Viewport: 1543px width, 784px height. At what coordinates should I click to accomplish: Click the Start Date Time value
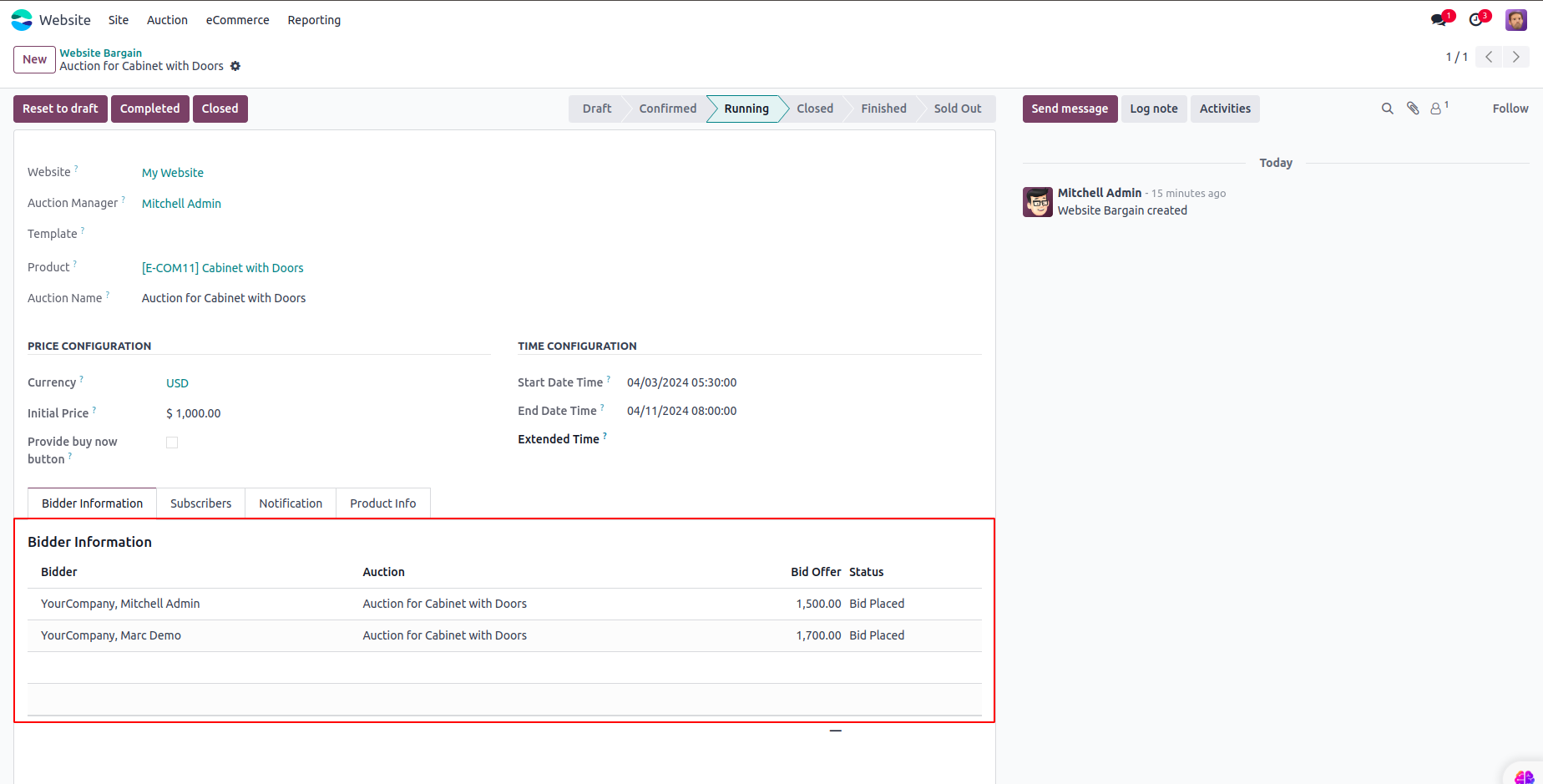click(x=682, y=382)
